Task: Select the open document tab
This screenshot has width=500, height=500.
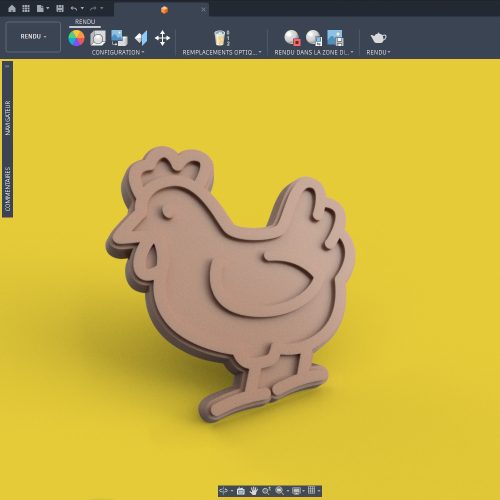Action: click(161, 9)
